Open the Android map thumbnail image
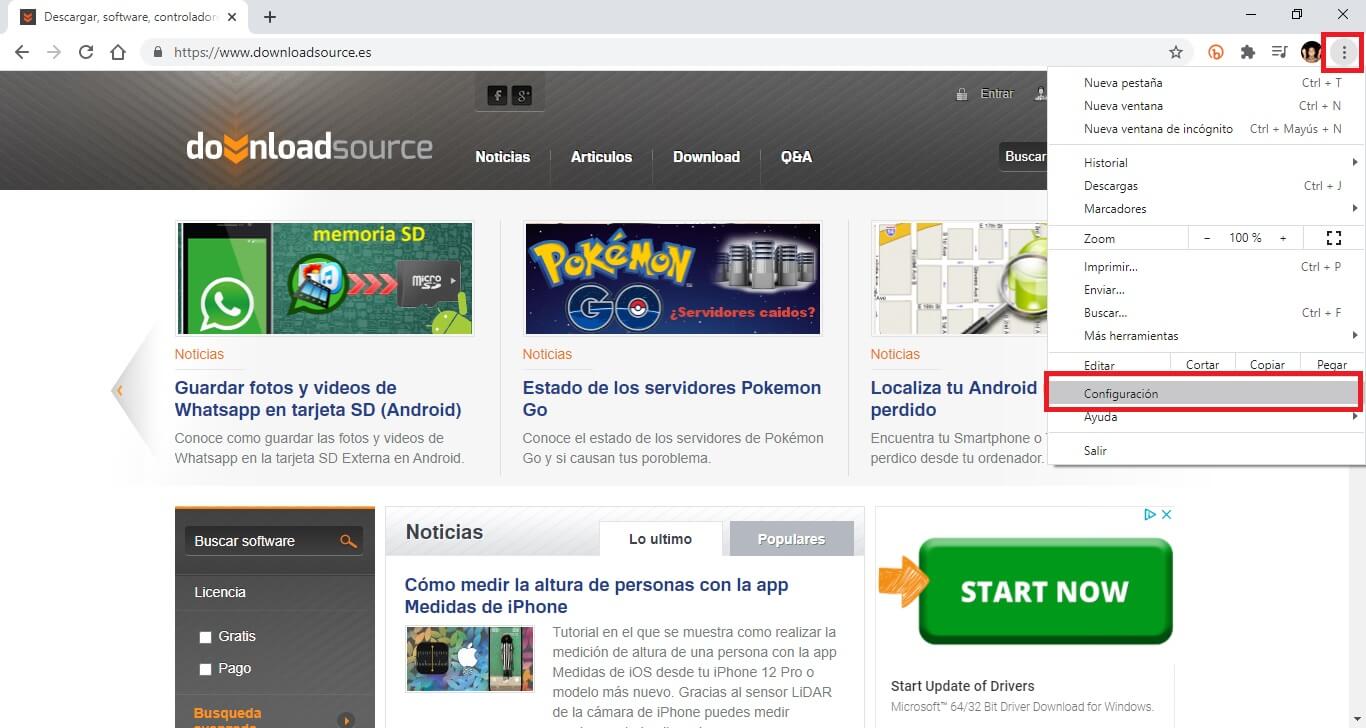 (x=959, y=278)
